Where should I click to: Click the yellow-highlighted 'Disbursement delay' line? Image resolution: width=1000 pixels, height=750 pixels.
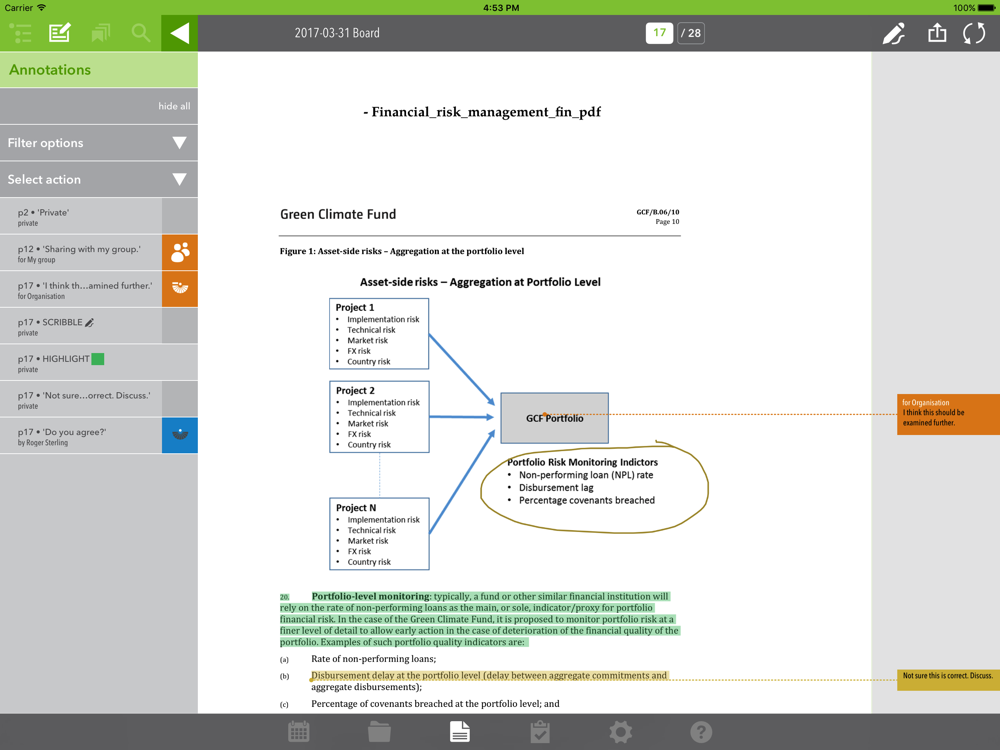click(x=489, y=675)
